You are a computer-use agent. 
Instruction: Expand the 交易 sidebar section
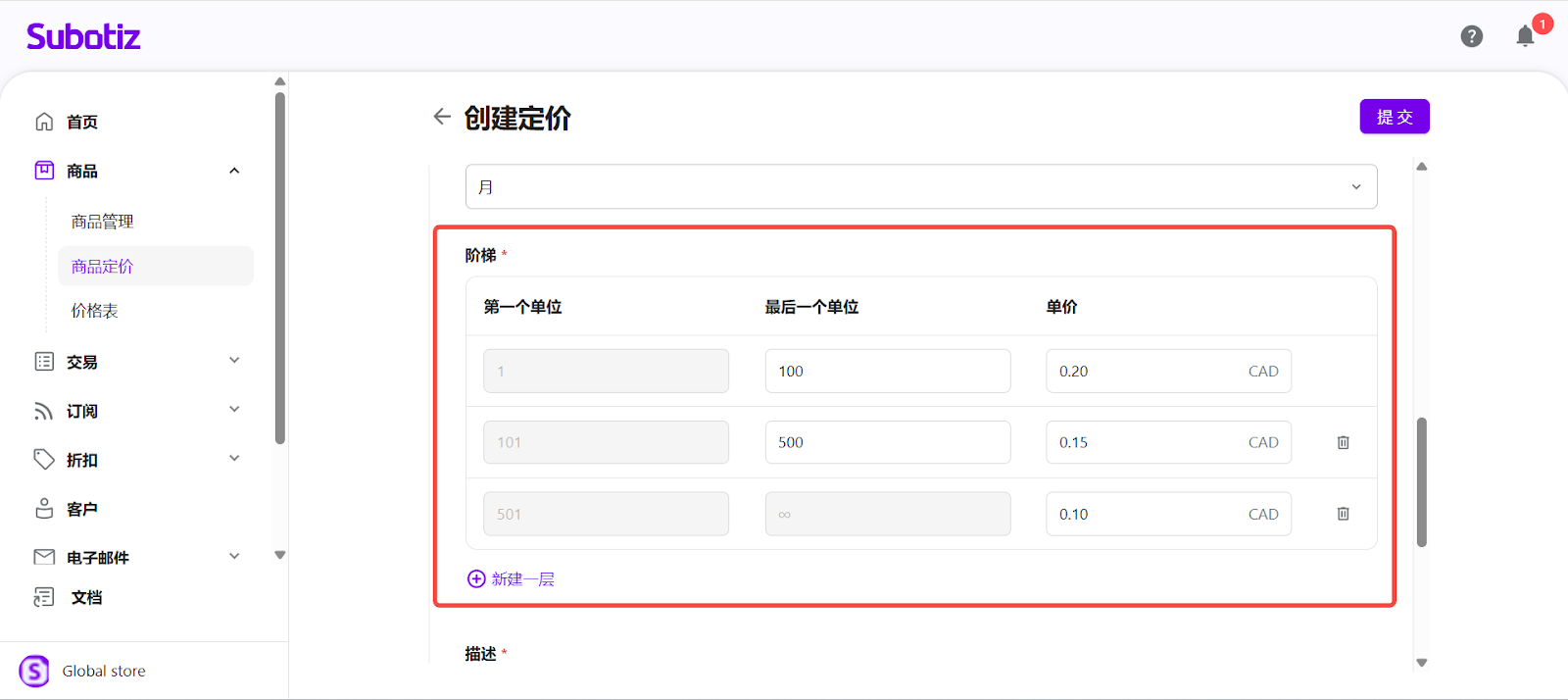coord(234,361)
